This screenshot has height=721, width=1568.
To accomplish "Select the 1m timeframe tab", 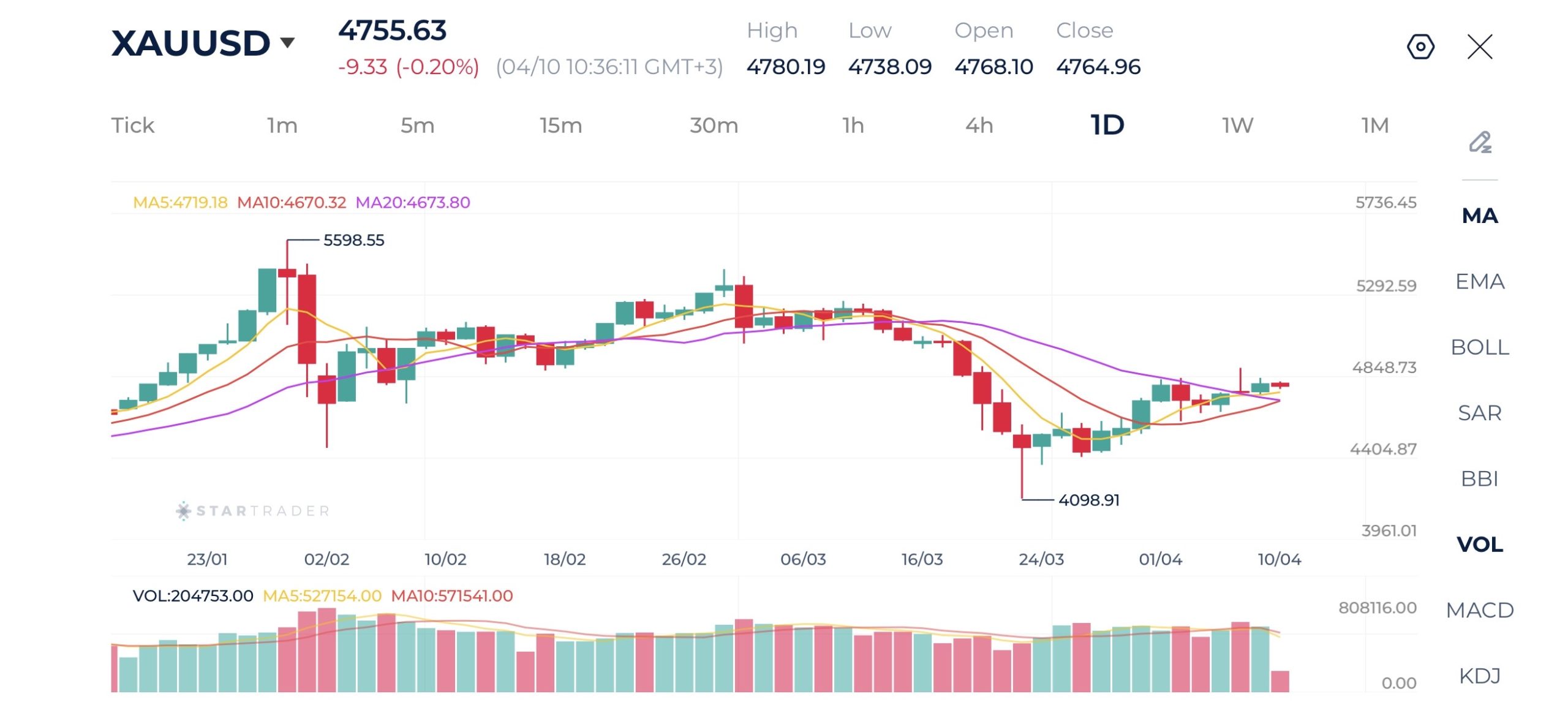I will [282, 126].
